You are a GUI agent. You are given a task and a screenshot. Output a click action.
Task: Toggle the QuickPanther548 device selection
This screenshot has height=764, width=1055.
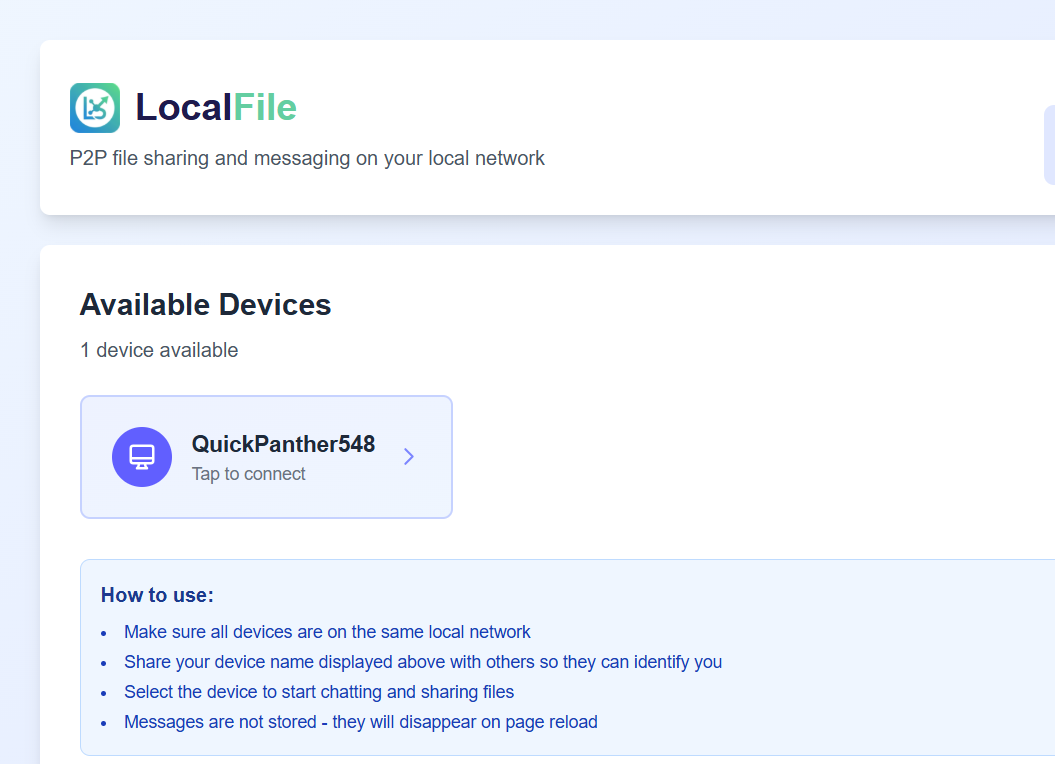[266, 456]
